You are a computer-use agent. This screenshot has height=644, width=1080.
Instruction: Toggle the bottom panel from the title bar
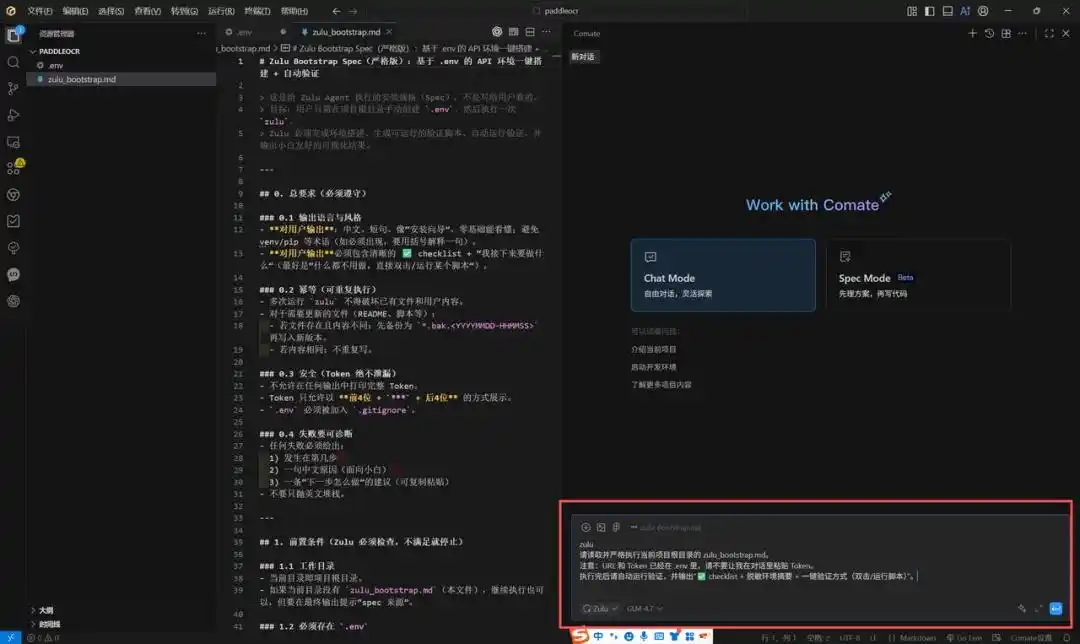point(948,11)
